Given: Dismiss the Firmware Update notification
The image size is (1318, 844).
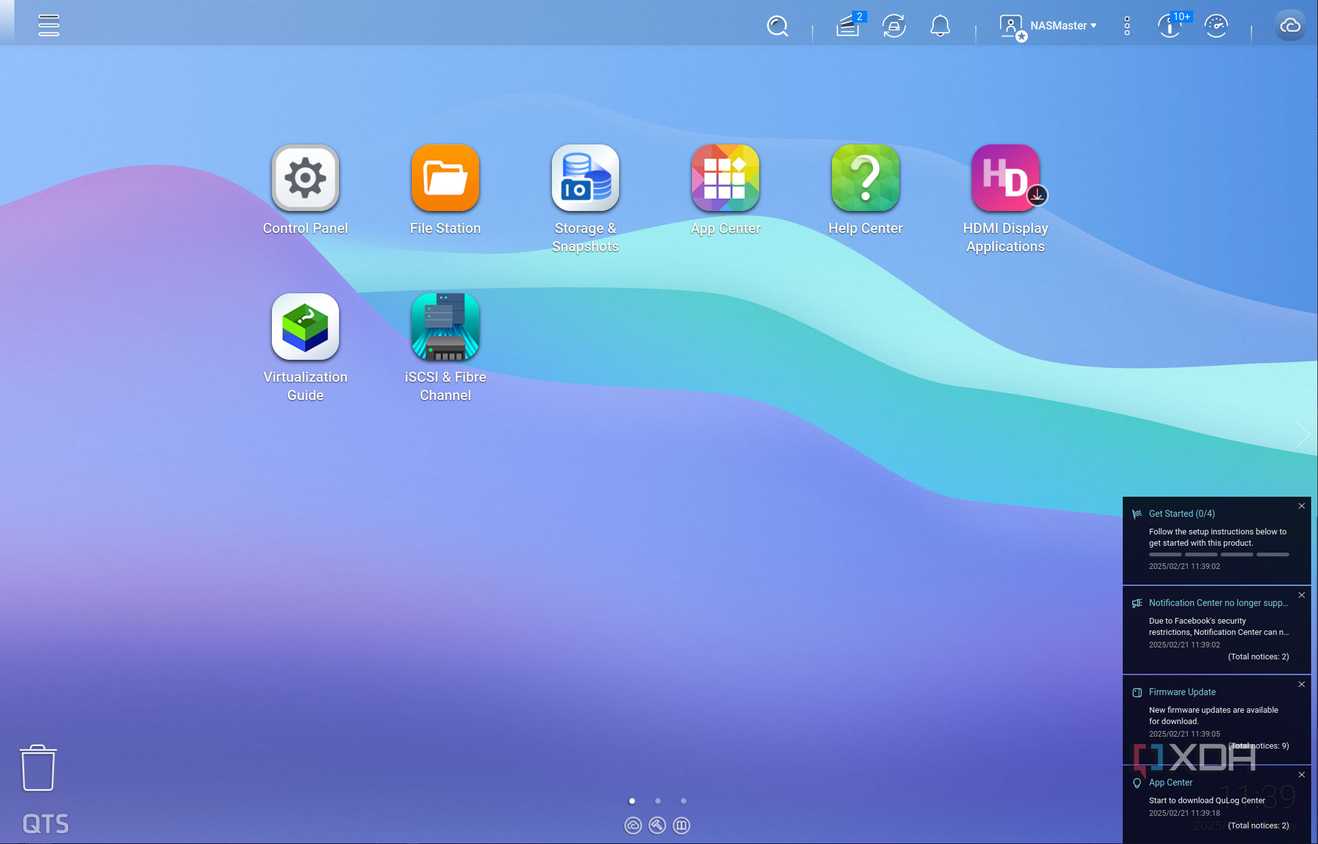Looking at the screenshot, I should [x=1301, y=684].
